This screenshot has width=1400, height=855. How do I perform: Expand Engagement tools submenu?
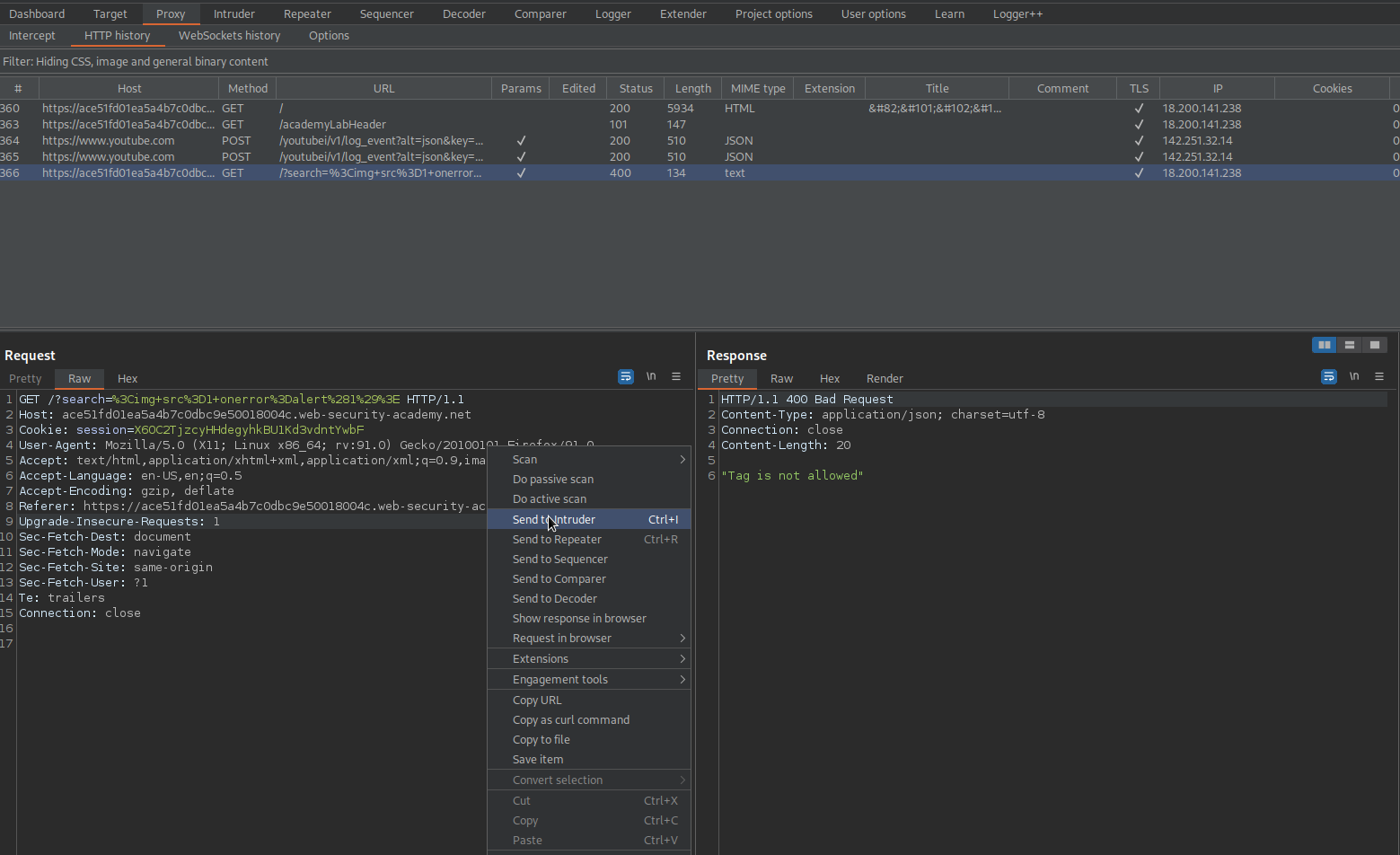click(x=589, y=679)
